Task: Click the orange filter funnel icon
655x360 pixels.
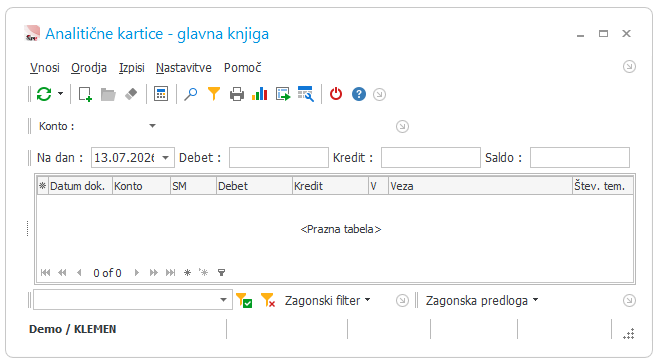Action: (214, 94)
